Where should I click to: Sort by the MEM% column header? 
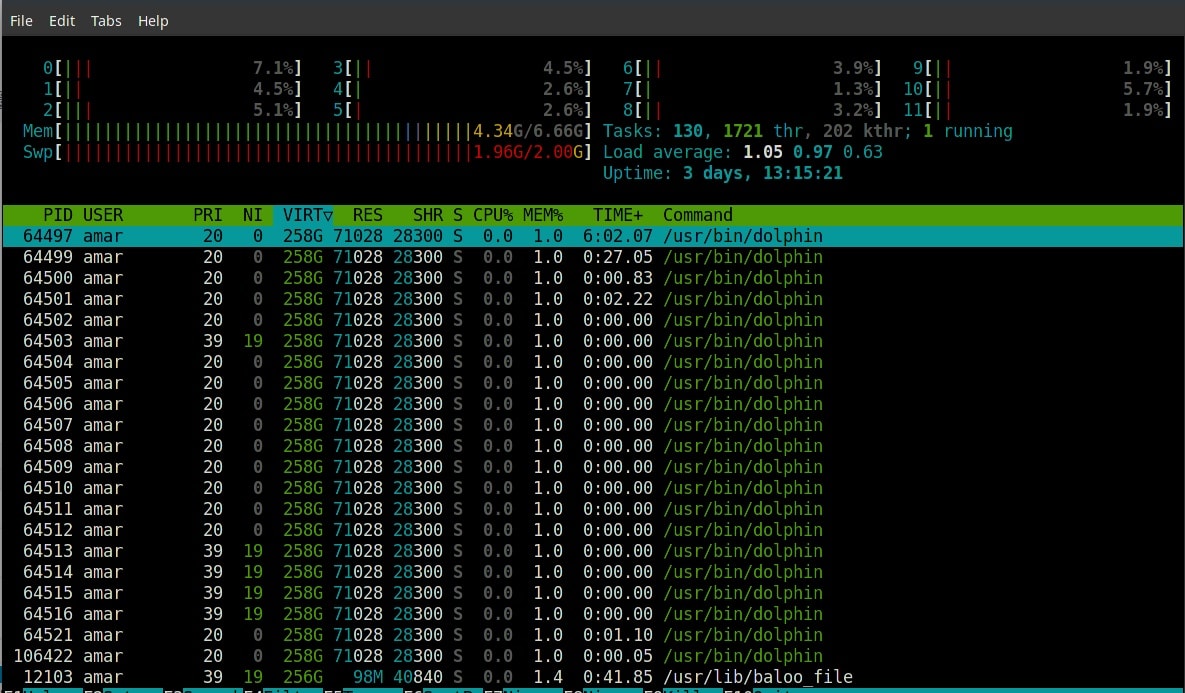pos(543,215)
